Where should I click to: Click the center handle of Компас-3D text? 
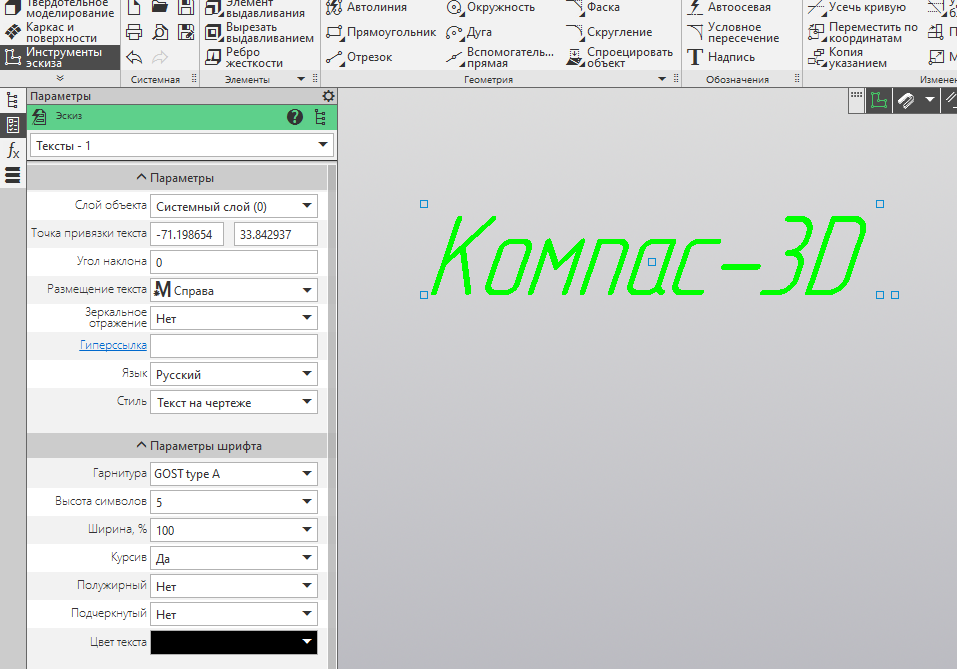(652, 262)
